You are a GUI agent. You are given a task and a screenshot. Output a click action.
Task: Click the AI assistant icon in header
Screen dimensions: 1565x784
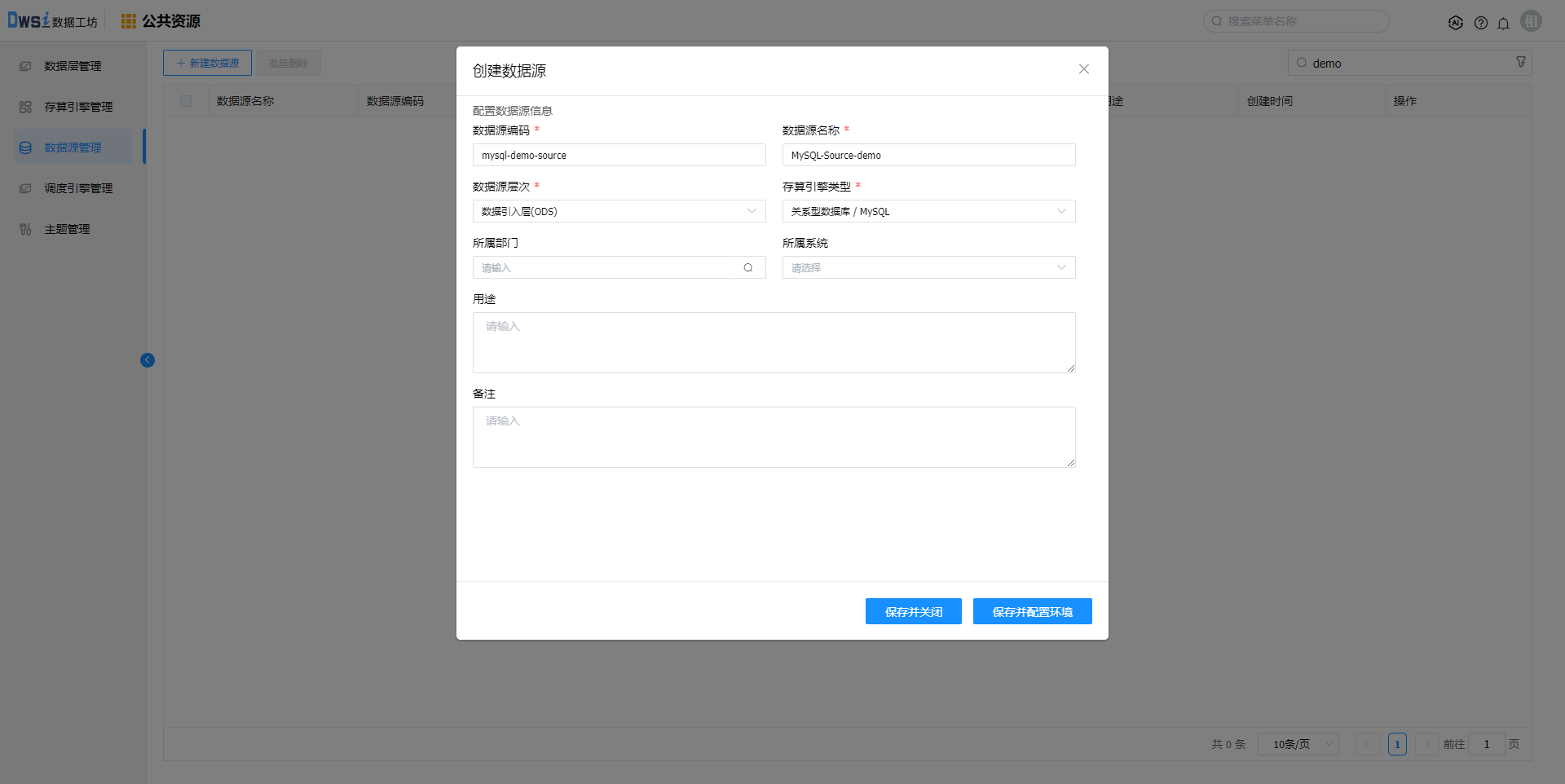pos(1455,23)
